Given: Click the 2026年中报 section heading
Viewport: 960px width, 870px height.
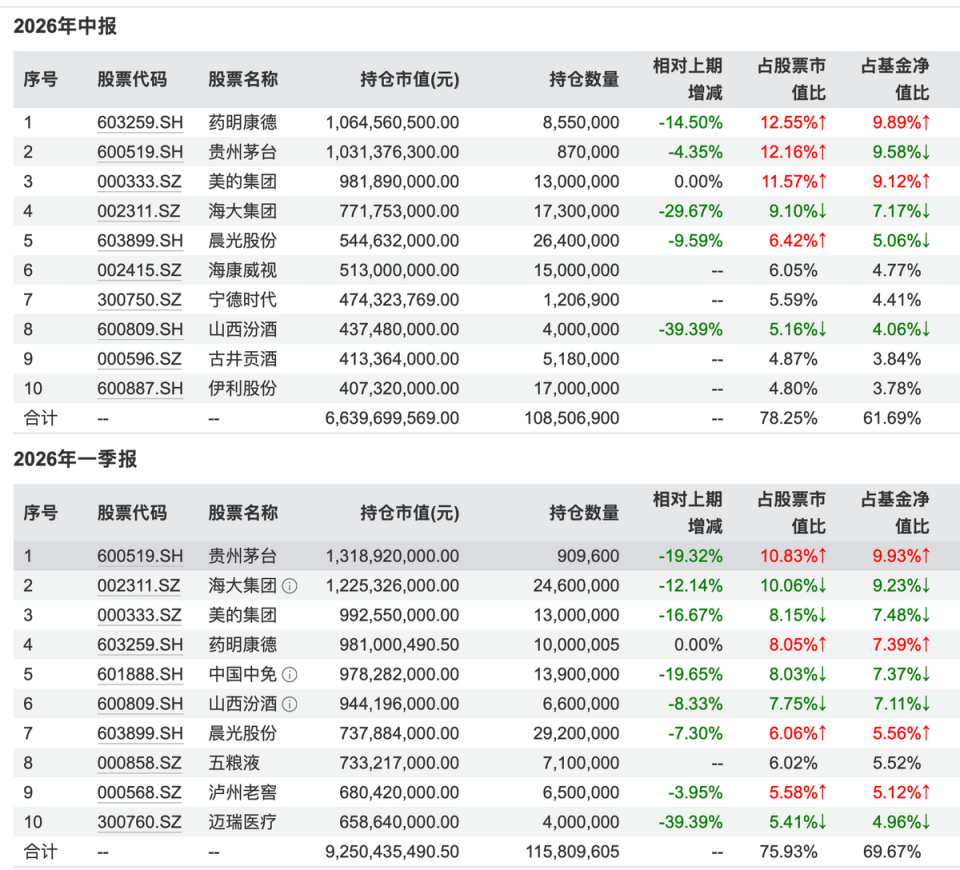Looking at the screenshot, I should (65, 26).
